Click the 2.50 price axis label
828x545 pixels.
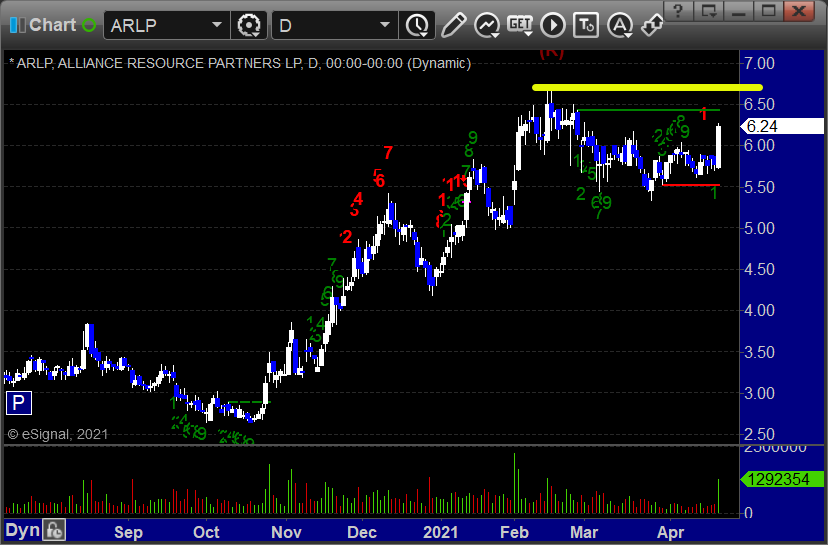(759, 434)
